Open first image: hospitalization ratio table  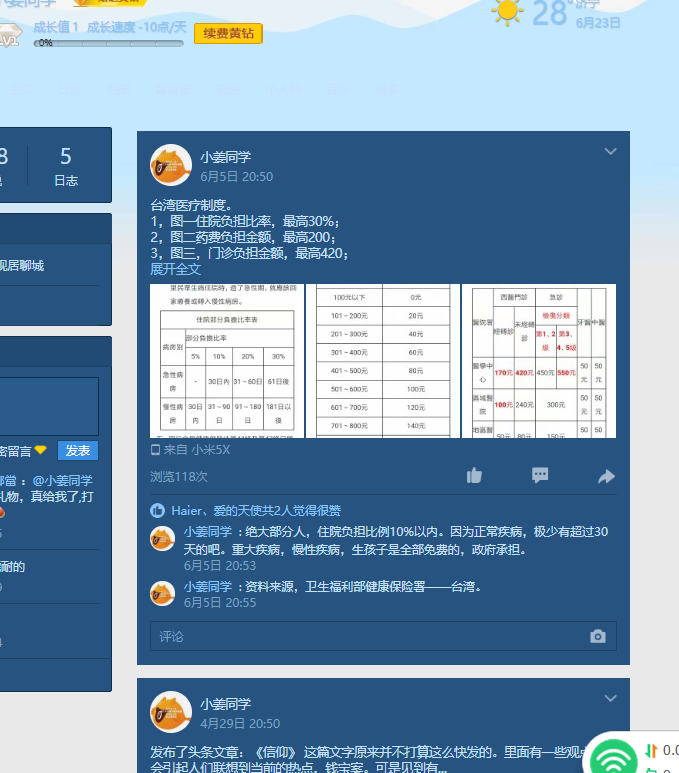pos(227,361)
